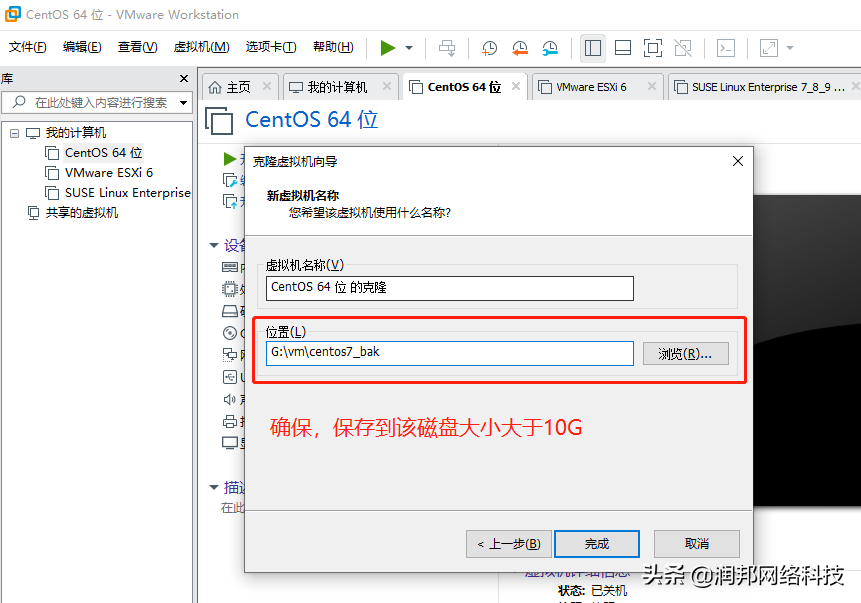Toggle the library sidebar view icon
The image size is (861, 603).
(x=592, y=48)
